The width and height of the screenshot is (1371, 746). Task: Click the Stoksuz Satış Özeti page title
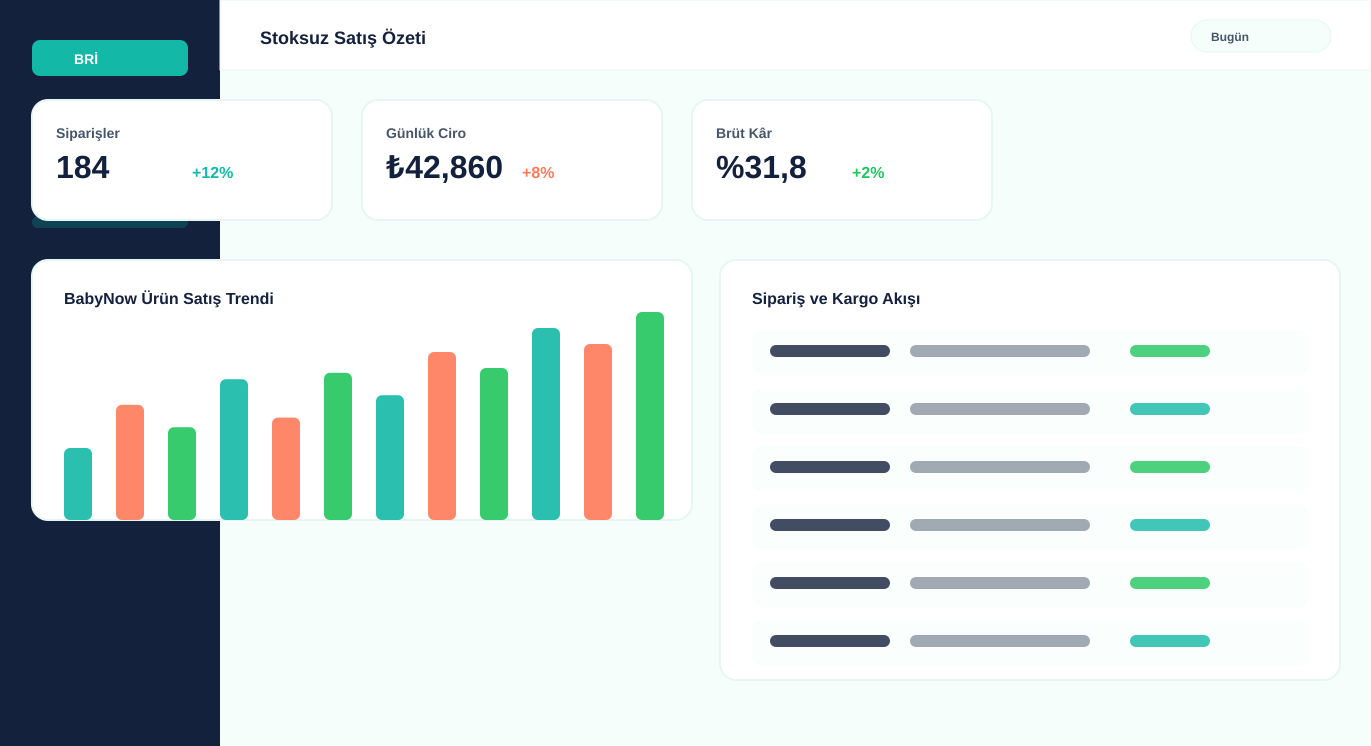coord(343,38)
